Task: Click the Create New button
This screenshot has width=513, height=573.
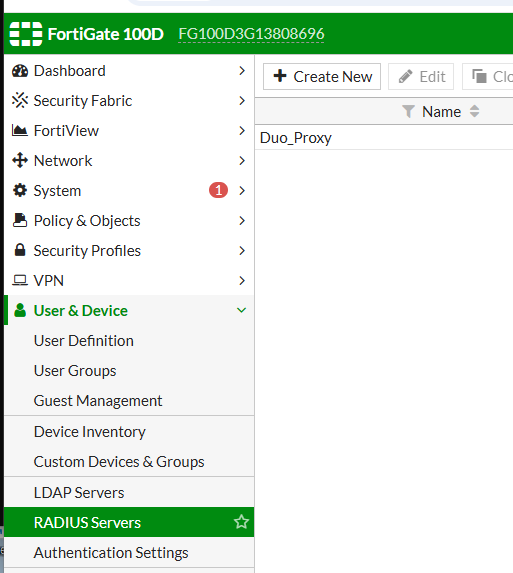Action: pos(322,76)
